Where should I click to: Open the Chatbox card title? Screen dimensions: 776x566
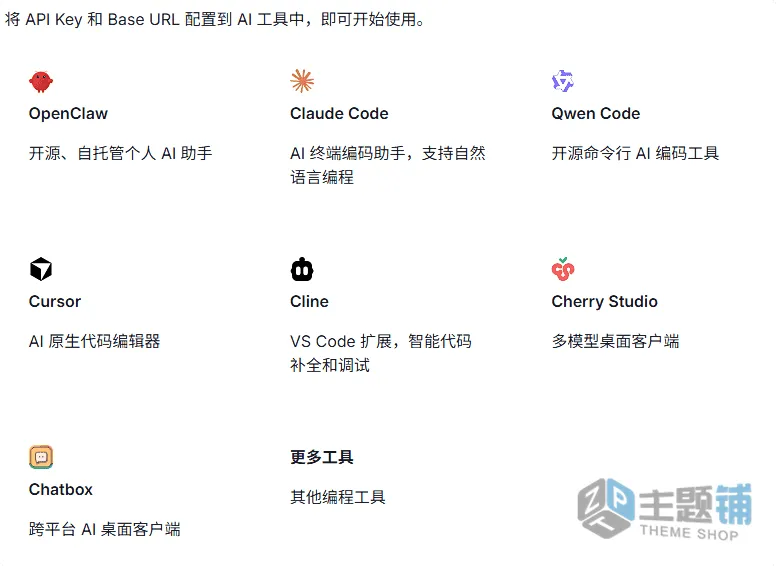(60, 489)
